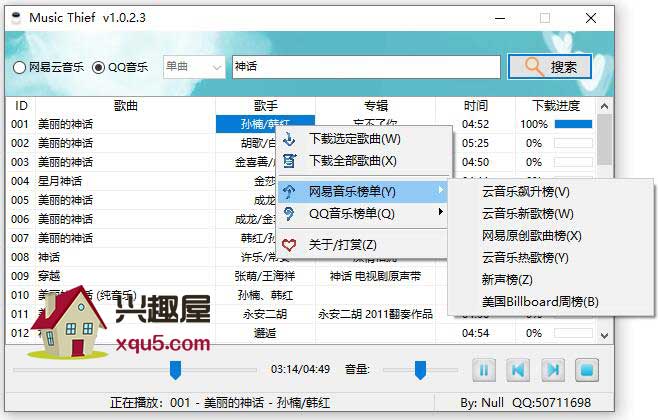Viewport: 658px width, 420px height.
Task: Select the 网易云音乐 radio button
Action: click(x=48, y=67)
